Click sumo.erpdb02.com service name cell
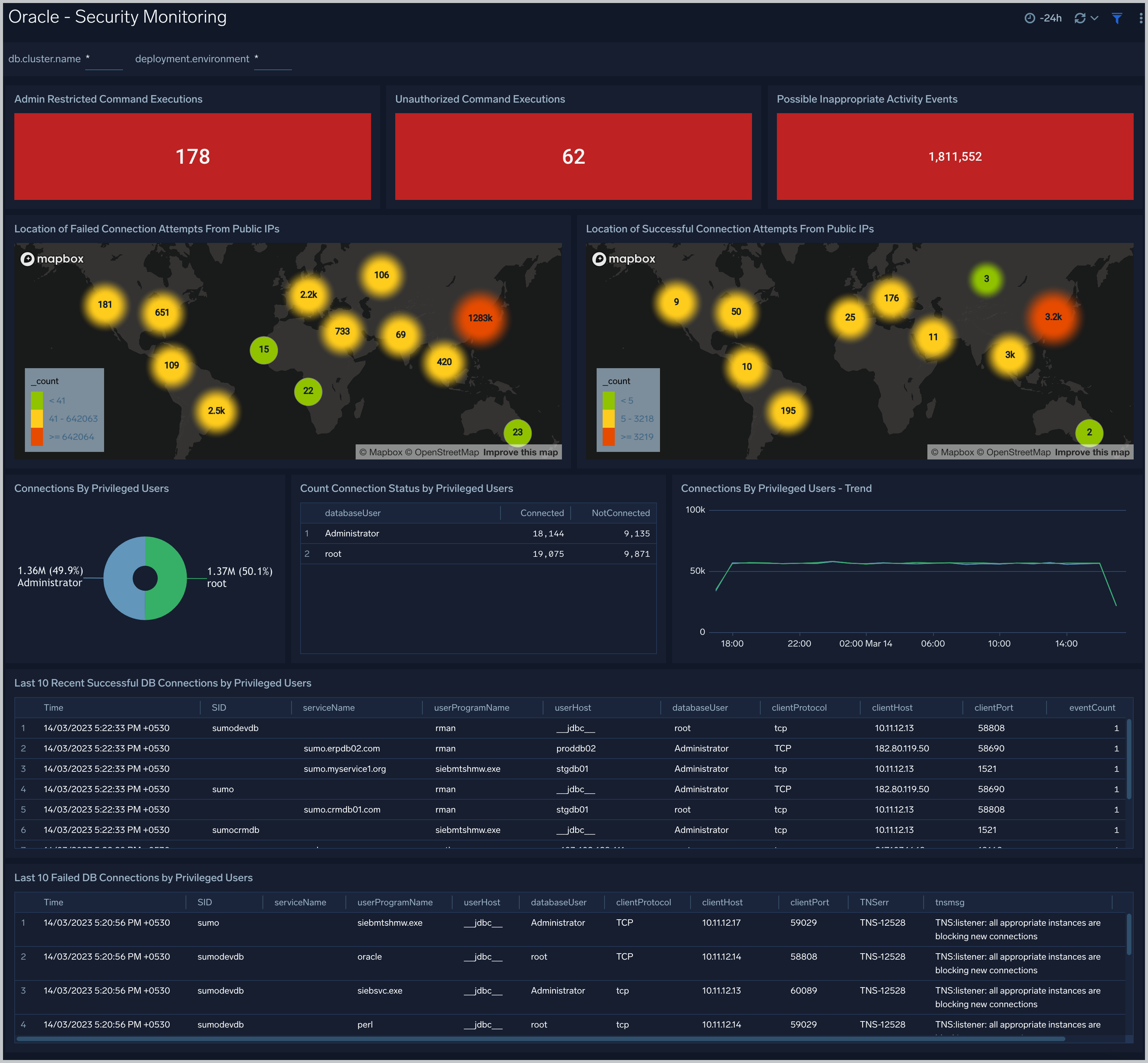Viewport: 1148px width, 1063px height. click(342, 748)
